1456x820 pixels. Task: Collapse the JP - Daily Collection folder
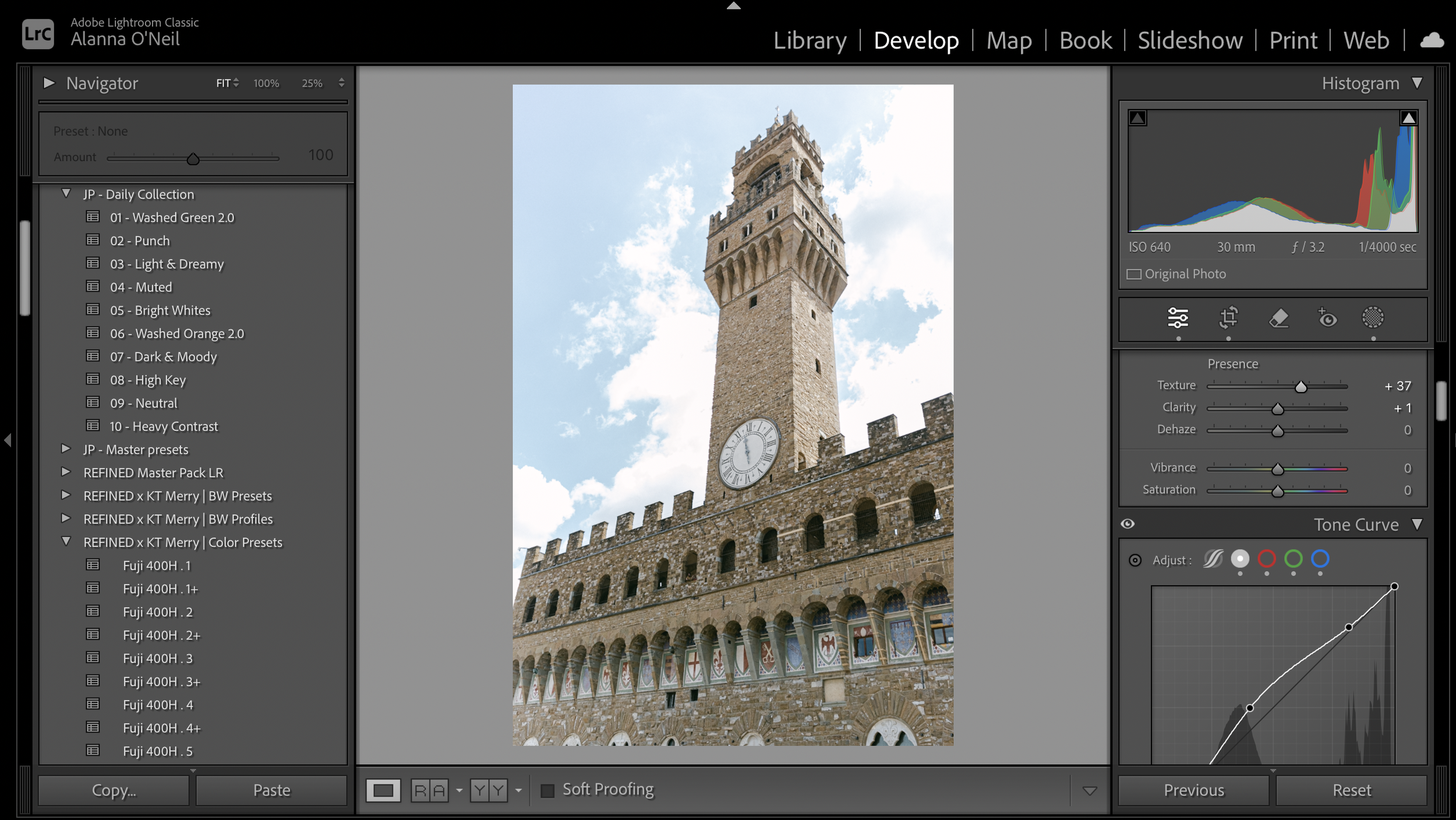point(66,193)
